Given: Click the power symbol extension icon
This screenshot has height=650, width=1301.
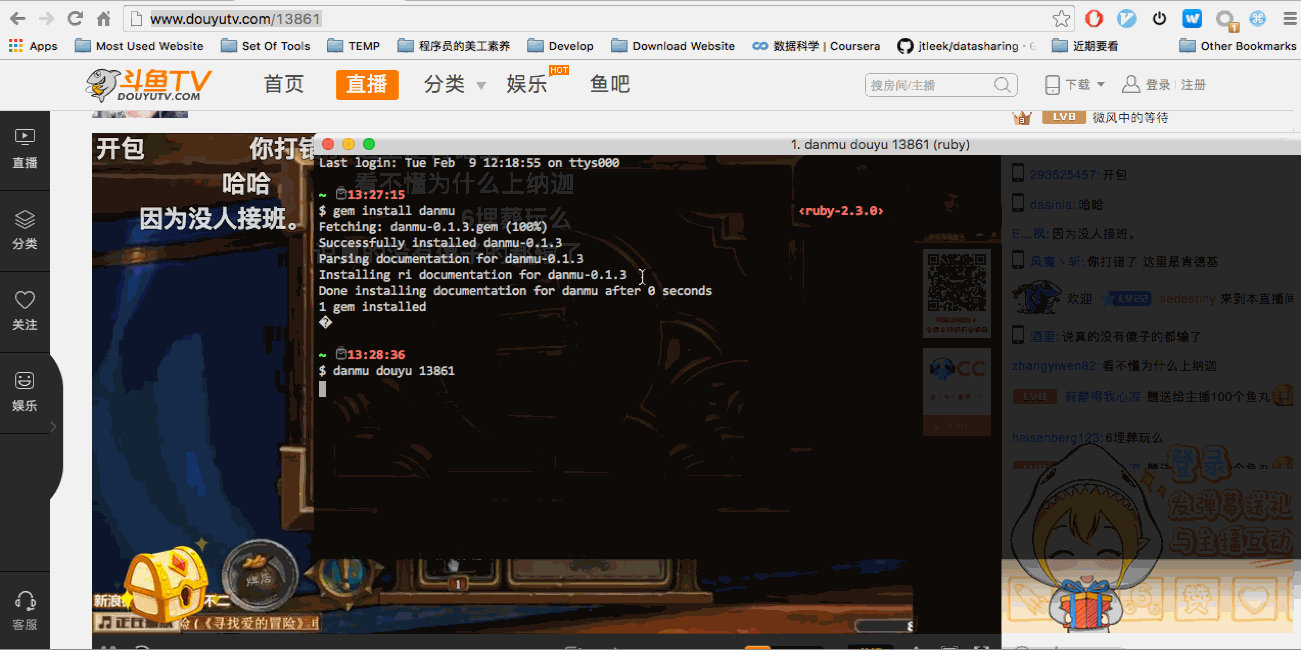Looking at the screenshot, I should tap(1160, 18).
